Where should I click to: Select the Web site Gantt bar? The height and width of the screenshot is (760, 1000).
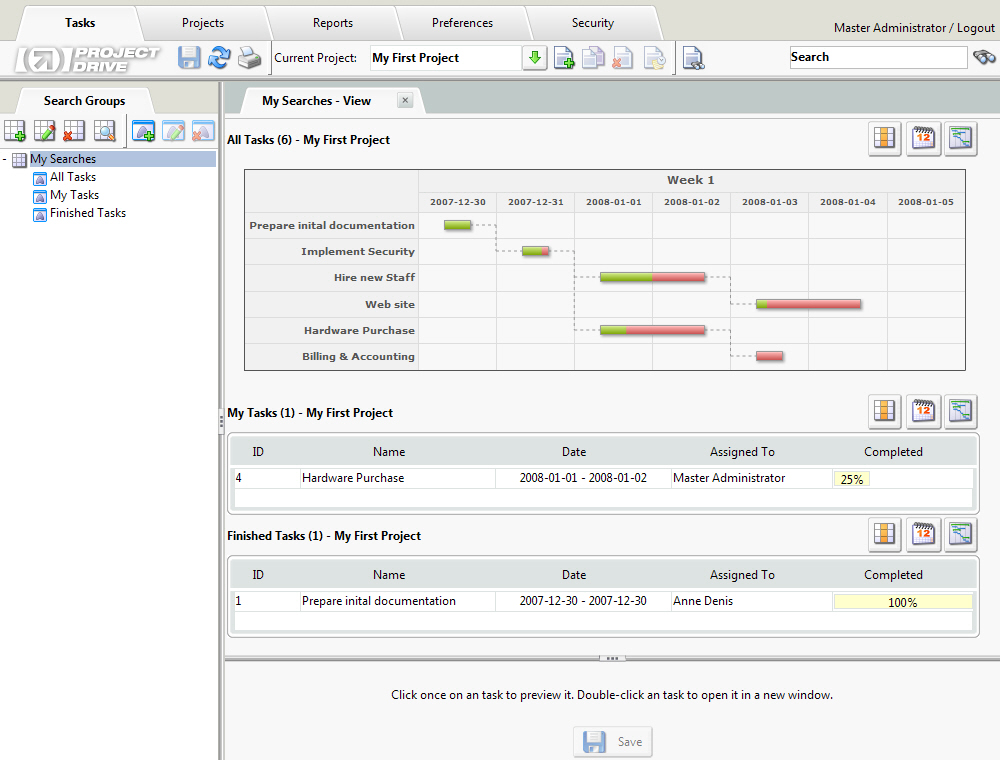(x=808, y=304)
